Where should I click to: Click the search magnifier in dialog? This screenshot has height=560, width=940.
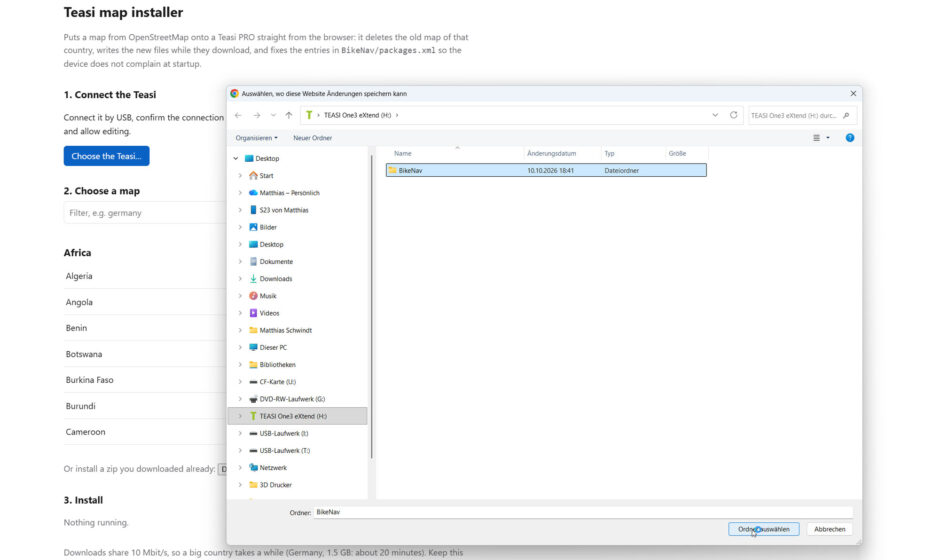tap(846, 116)
